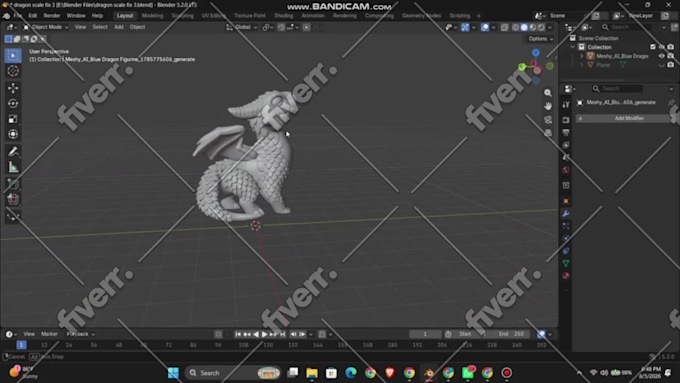Image resolution: width=680 pixels, height=383 pixels.
Task: Jump to the first frame
Action: point(238,334)
